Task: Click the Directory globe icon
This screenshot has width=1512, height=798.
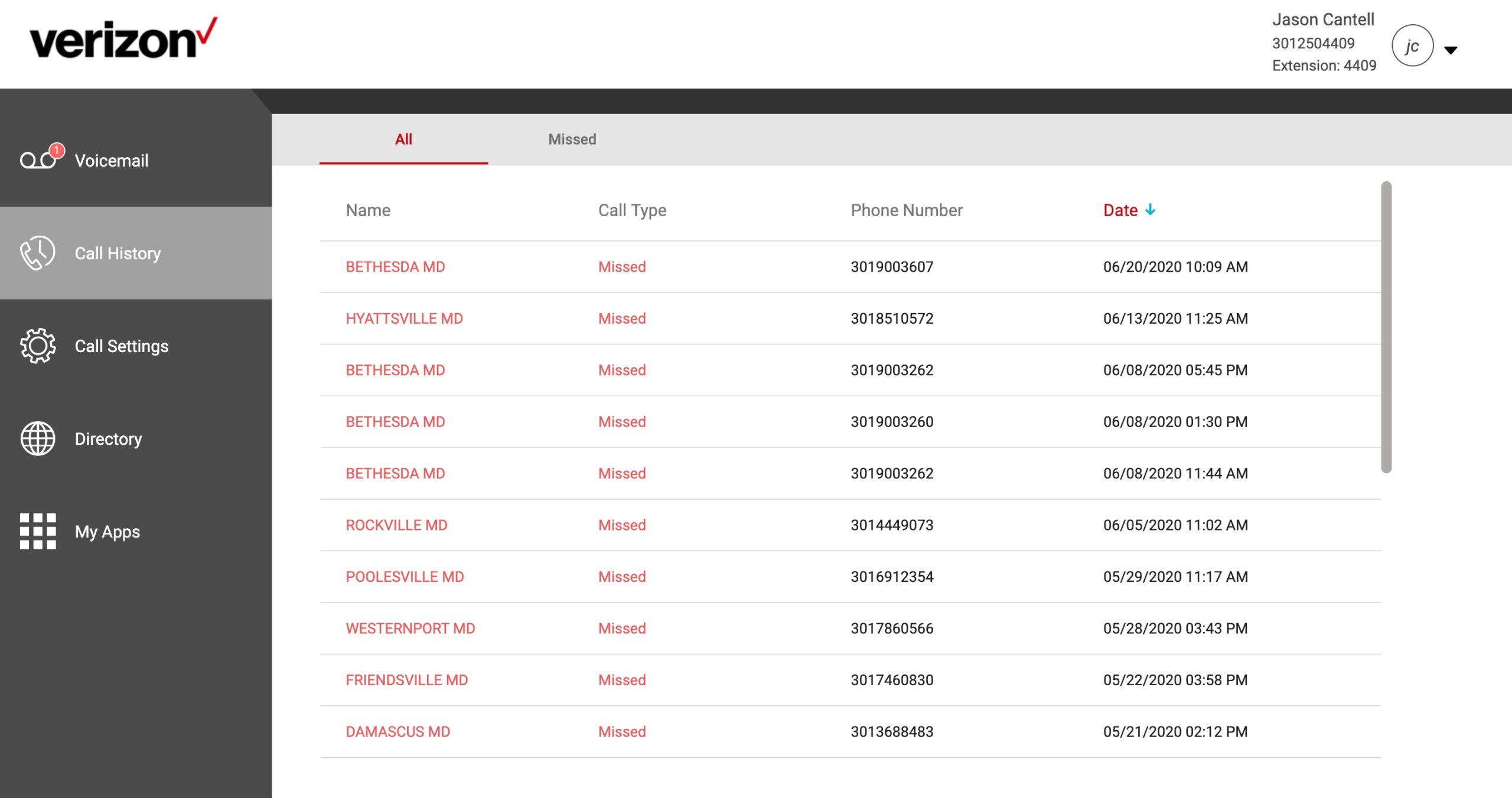Action: [x=36, y=438]
